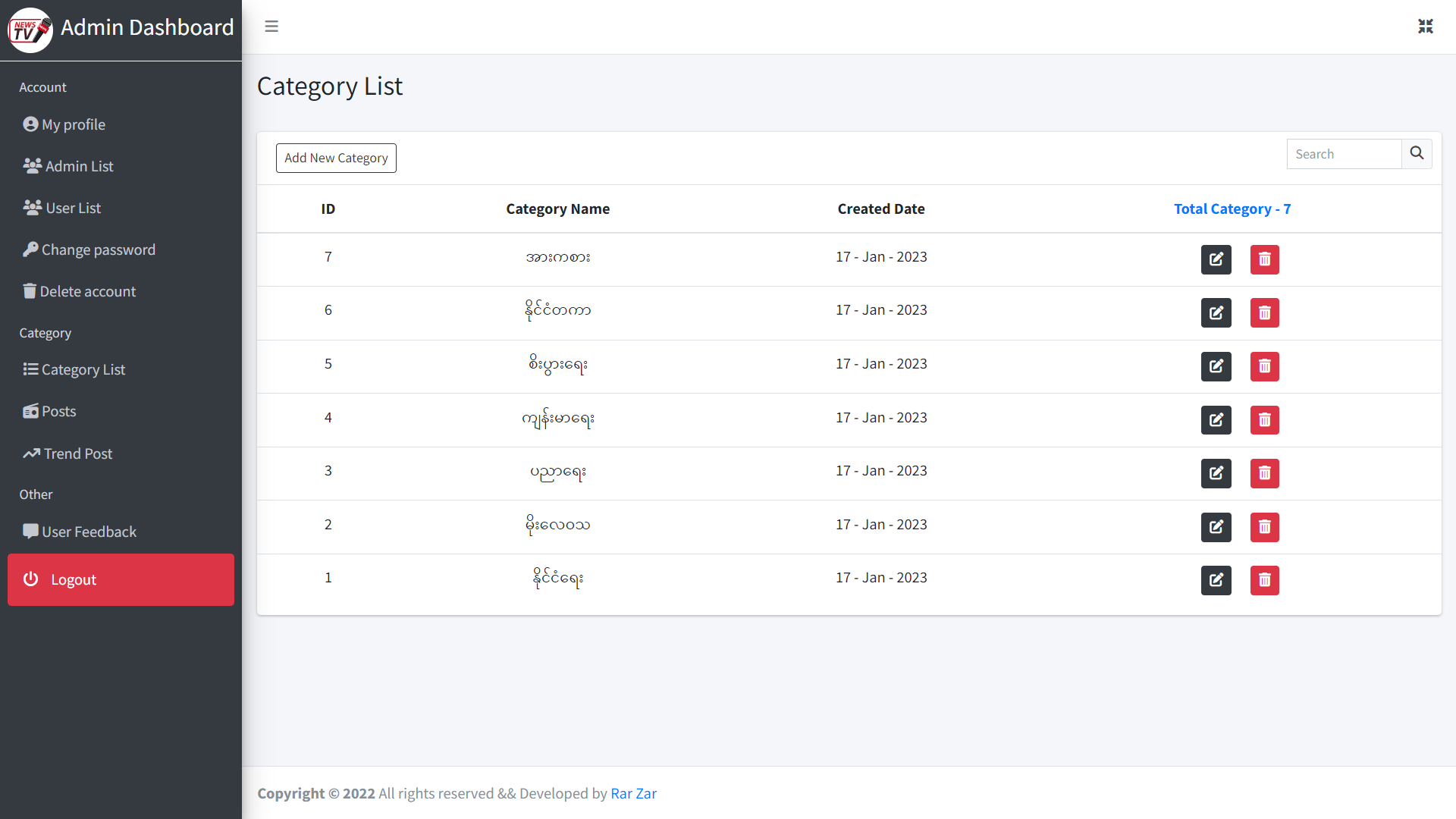Delete the category with ID 7
Screen dimensions: 1456x819
[1265, 259]
